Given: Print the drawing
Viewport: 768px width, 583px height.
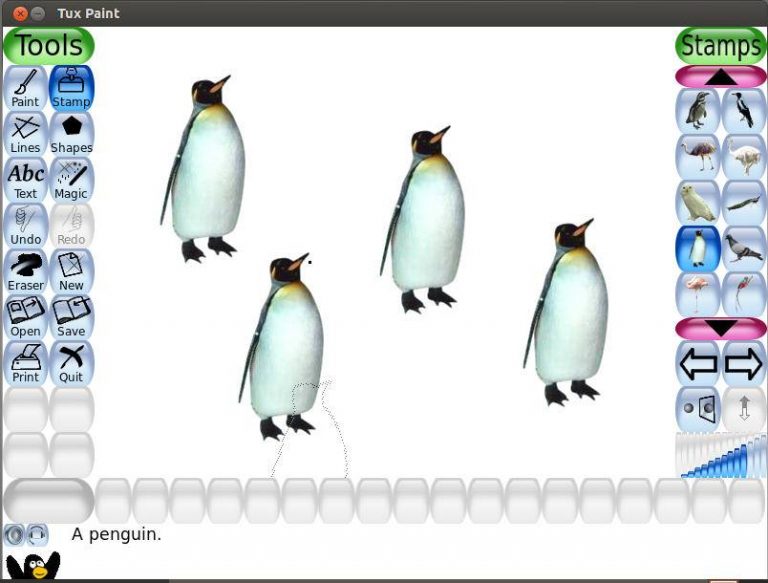Looking at the screenshot, I should 25,363.
